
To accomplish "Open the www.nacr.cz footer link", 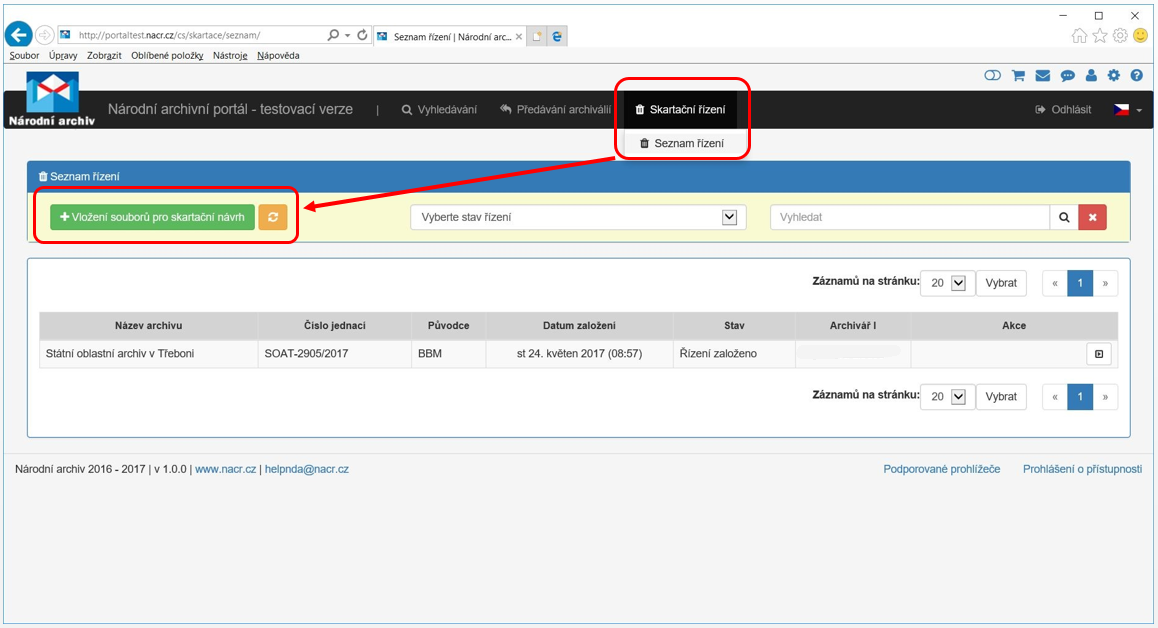I will [225, 469].
